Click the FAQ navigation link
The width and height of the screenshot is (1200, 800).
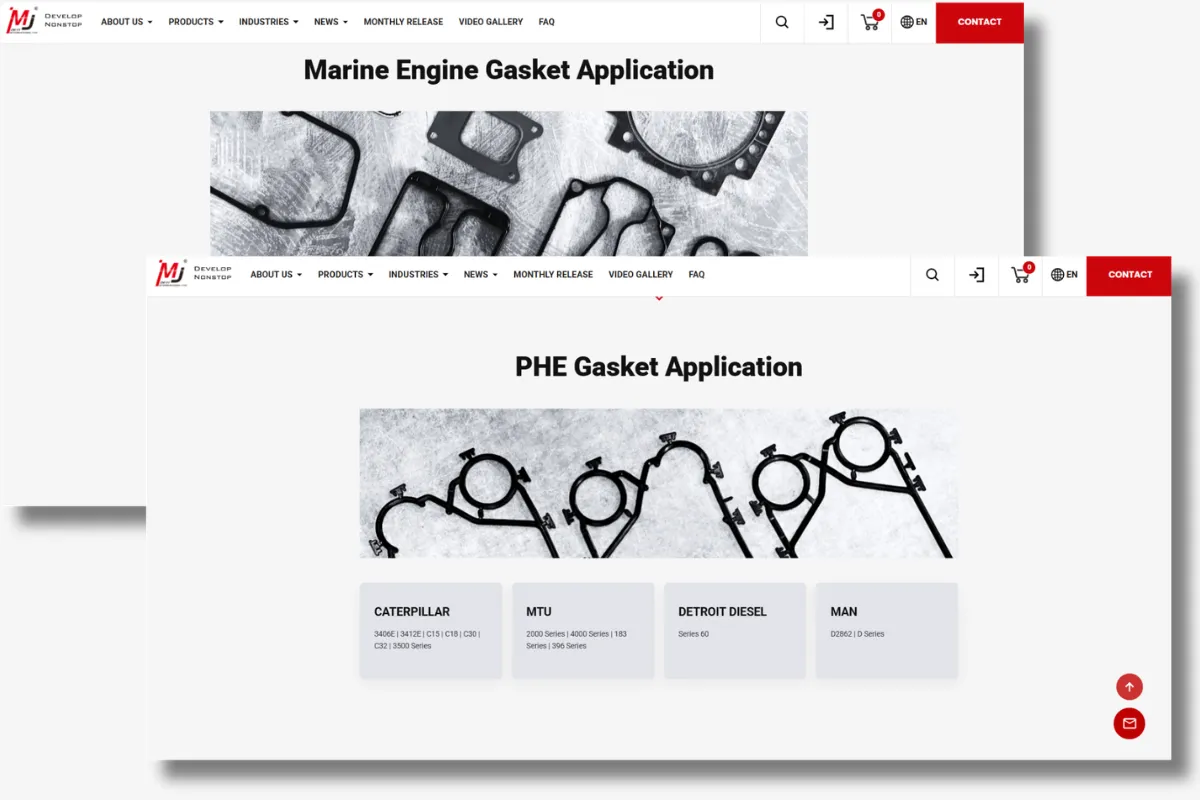696,274
